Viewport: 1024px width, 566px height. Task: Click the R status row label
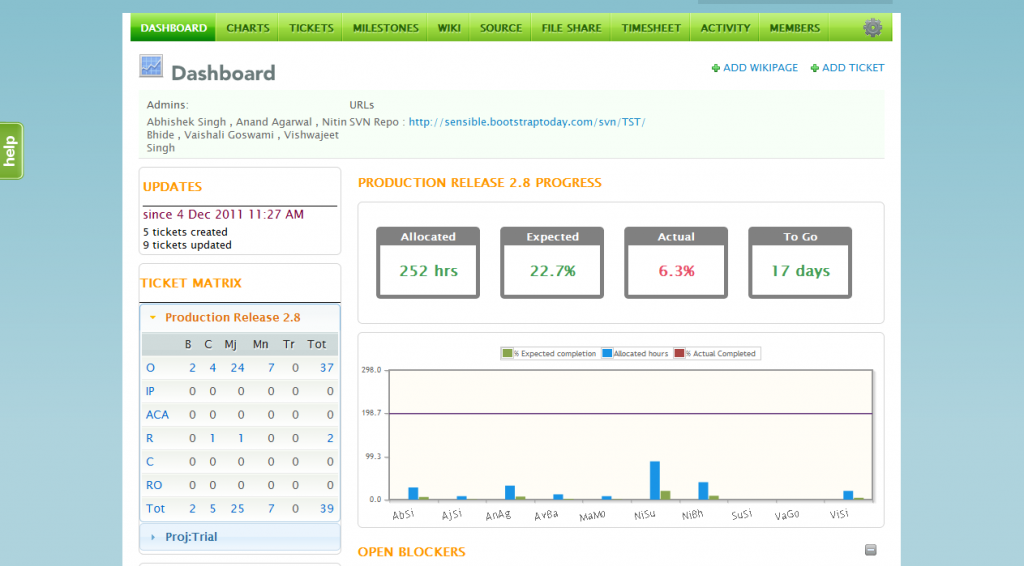coord(150,438)
